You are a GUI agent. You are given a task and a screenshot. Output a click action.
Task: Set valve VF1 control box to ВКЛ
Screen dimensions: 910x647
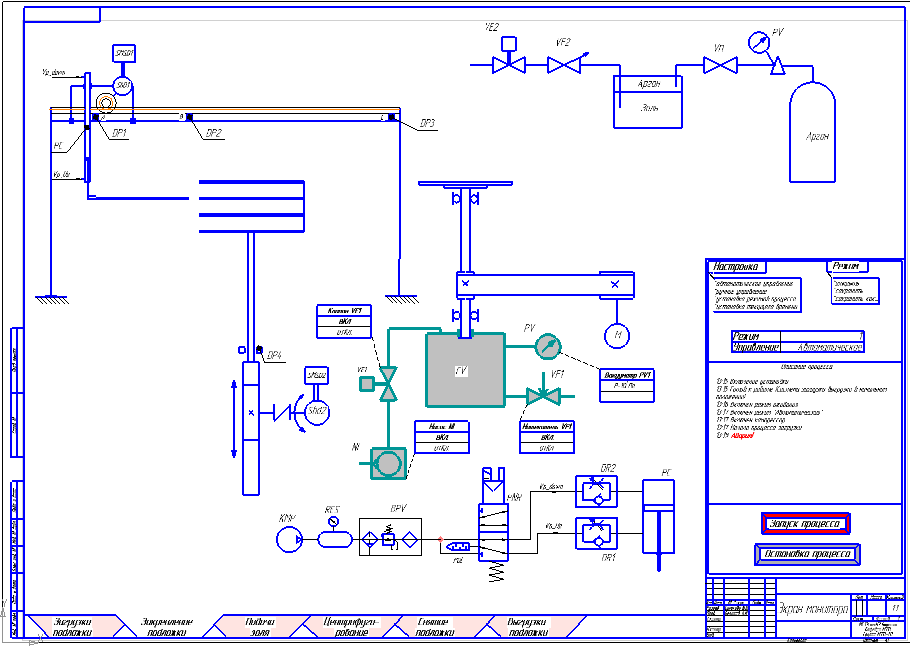(344, 321)
